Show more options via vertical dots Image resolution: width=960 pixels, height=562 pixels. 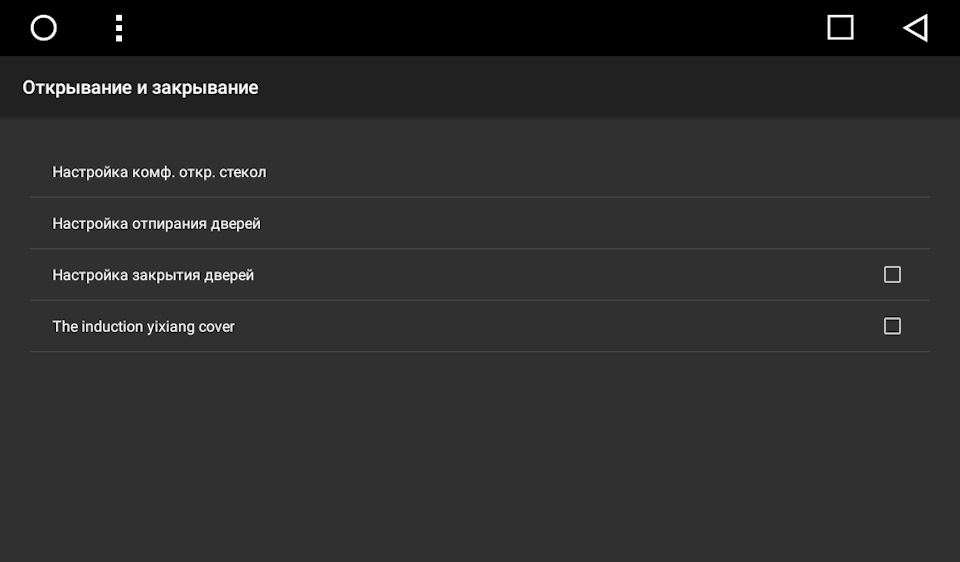(x=119, y=28)
